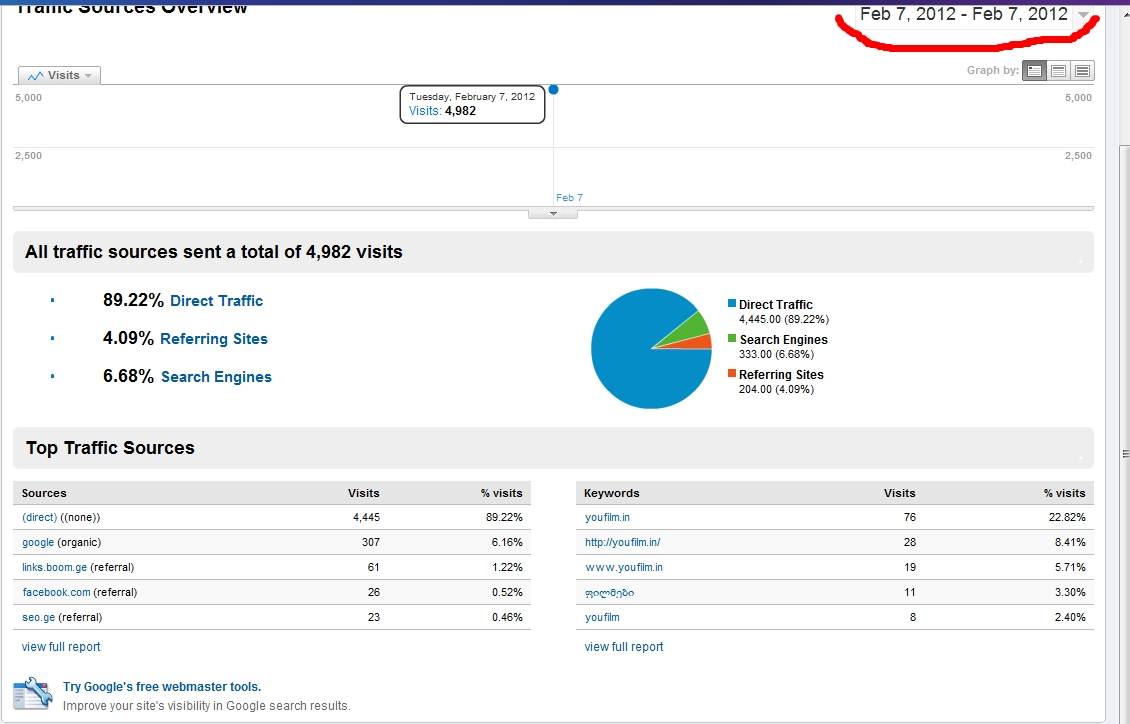Open the date range selector Feb 7, 2012
The width and height of the screenshot is (1130, 724).
click(x=974, y=14)
